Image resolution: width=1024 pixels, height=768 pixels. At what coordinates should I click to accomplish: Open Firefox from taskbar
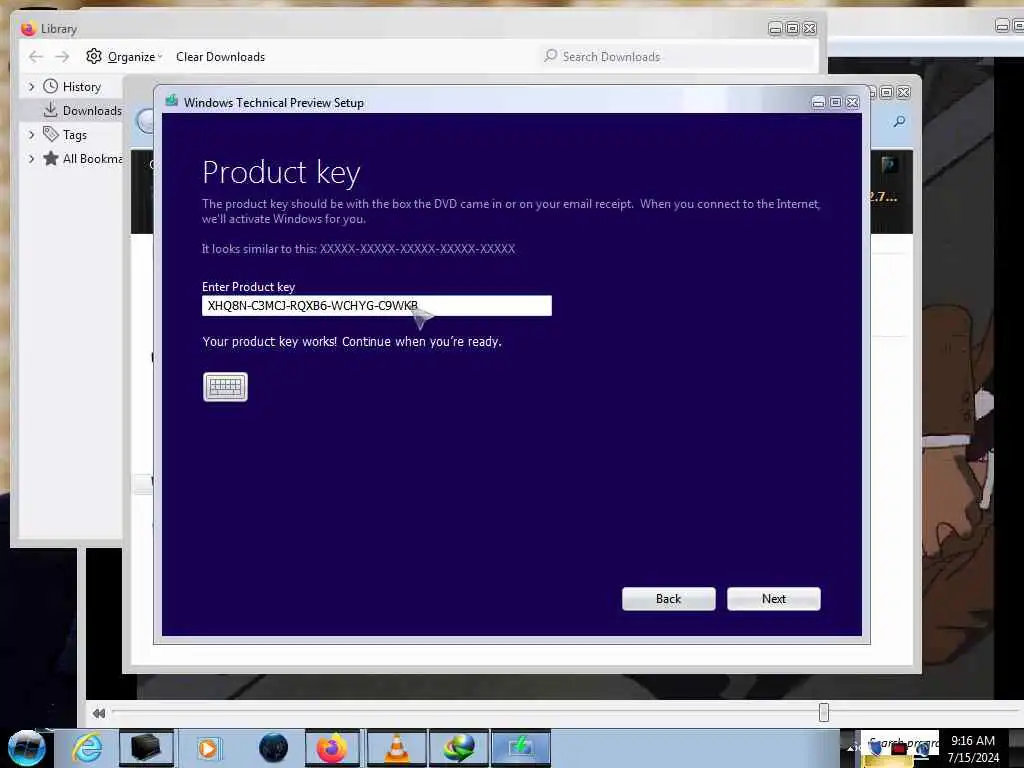pos(332,748)
